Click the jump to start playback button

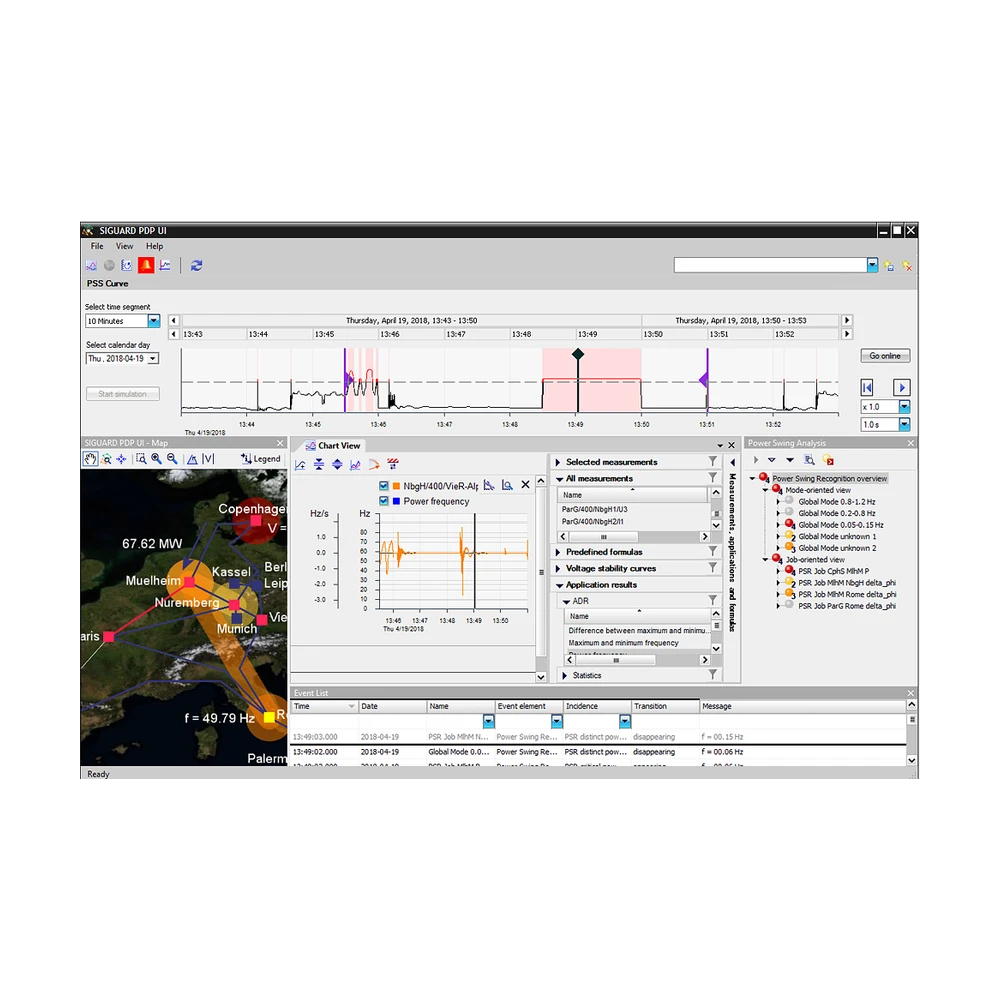867,387
